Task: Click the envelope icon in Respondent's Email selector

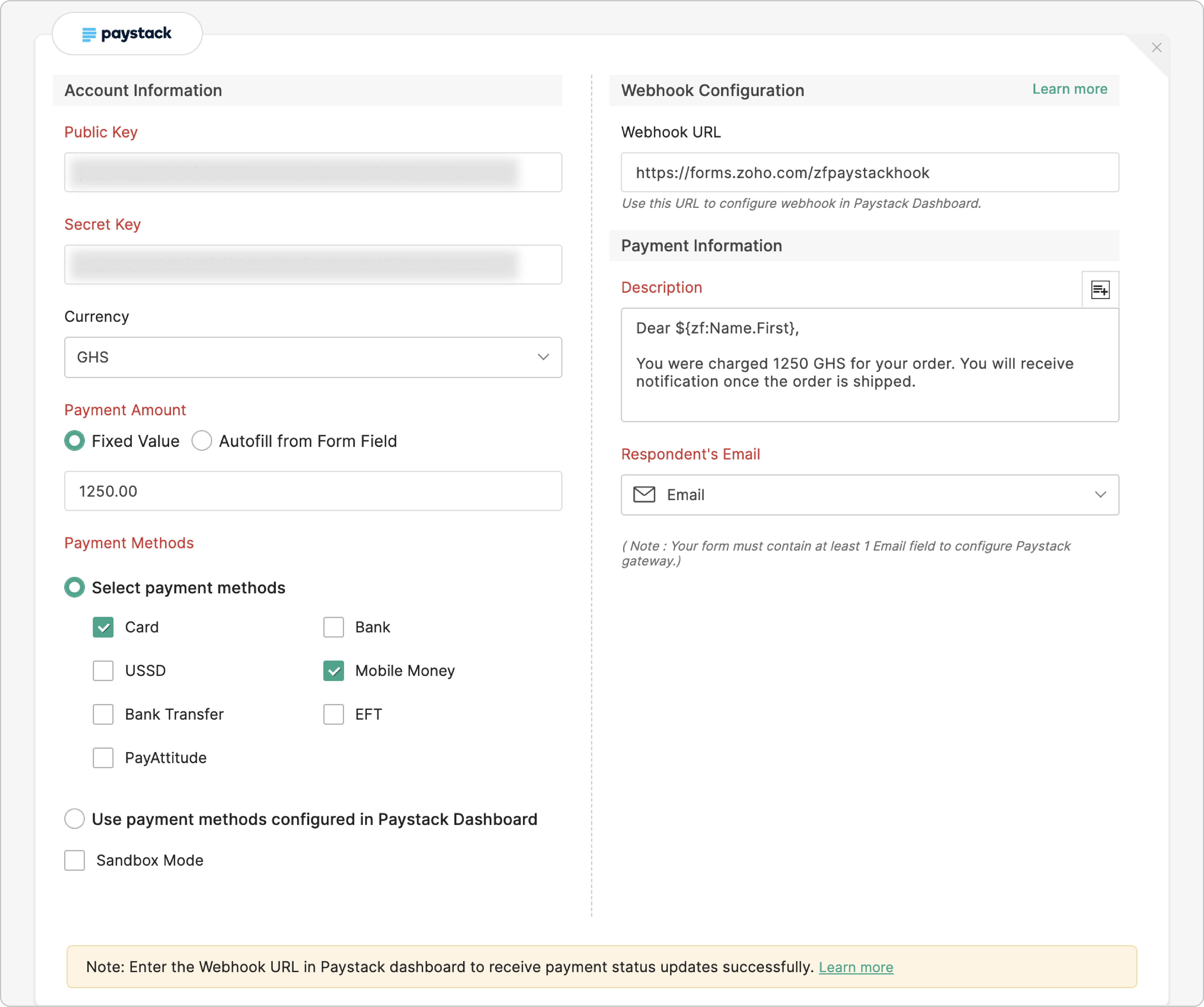Action: [644, 494]
